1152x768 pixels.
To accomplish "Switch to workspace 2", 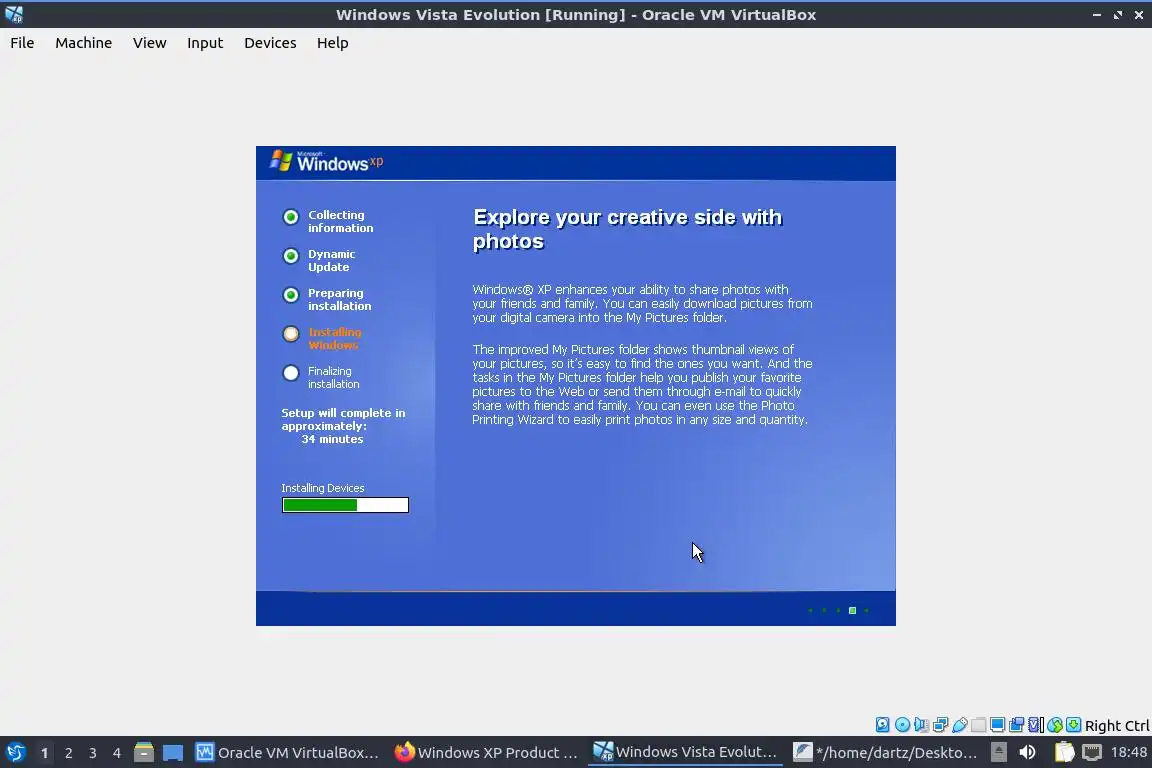I will 68,753.
